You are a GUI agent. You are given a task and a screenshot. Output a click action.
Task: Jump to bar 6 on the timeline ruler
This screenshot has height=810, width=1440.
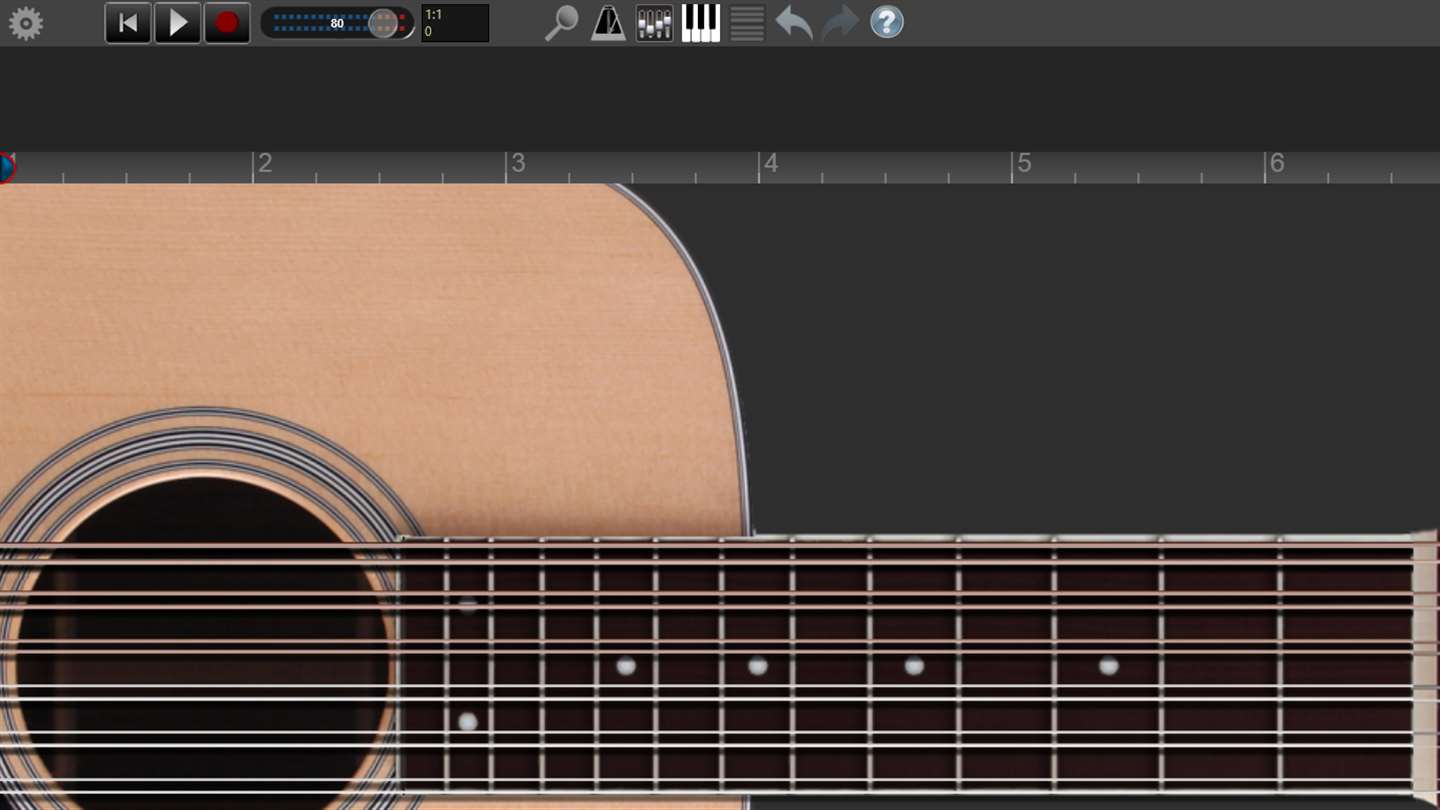pos(1275,164)
